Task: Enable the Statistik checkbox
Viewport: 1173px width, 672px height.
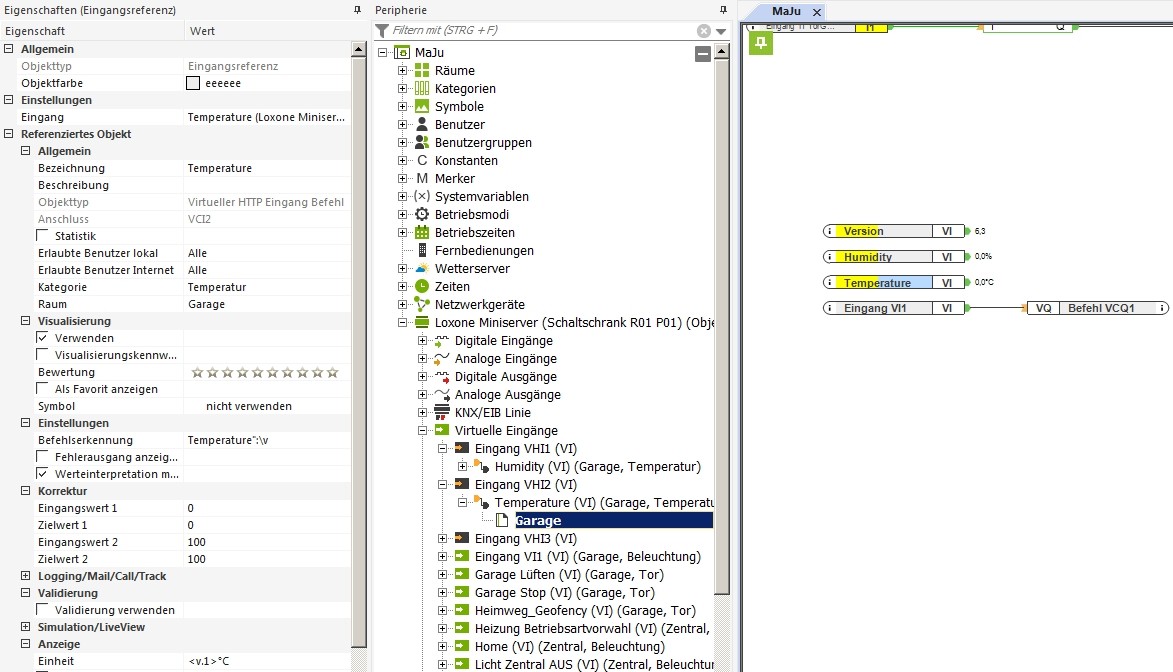Action: tap(43, 236)
